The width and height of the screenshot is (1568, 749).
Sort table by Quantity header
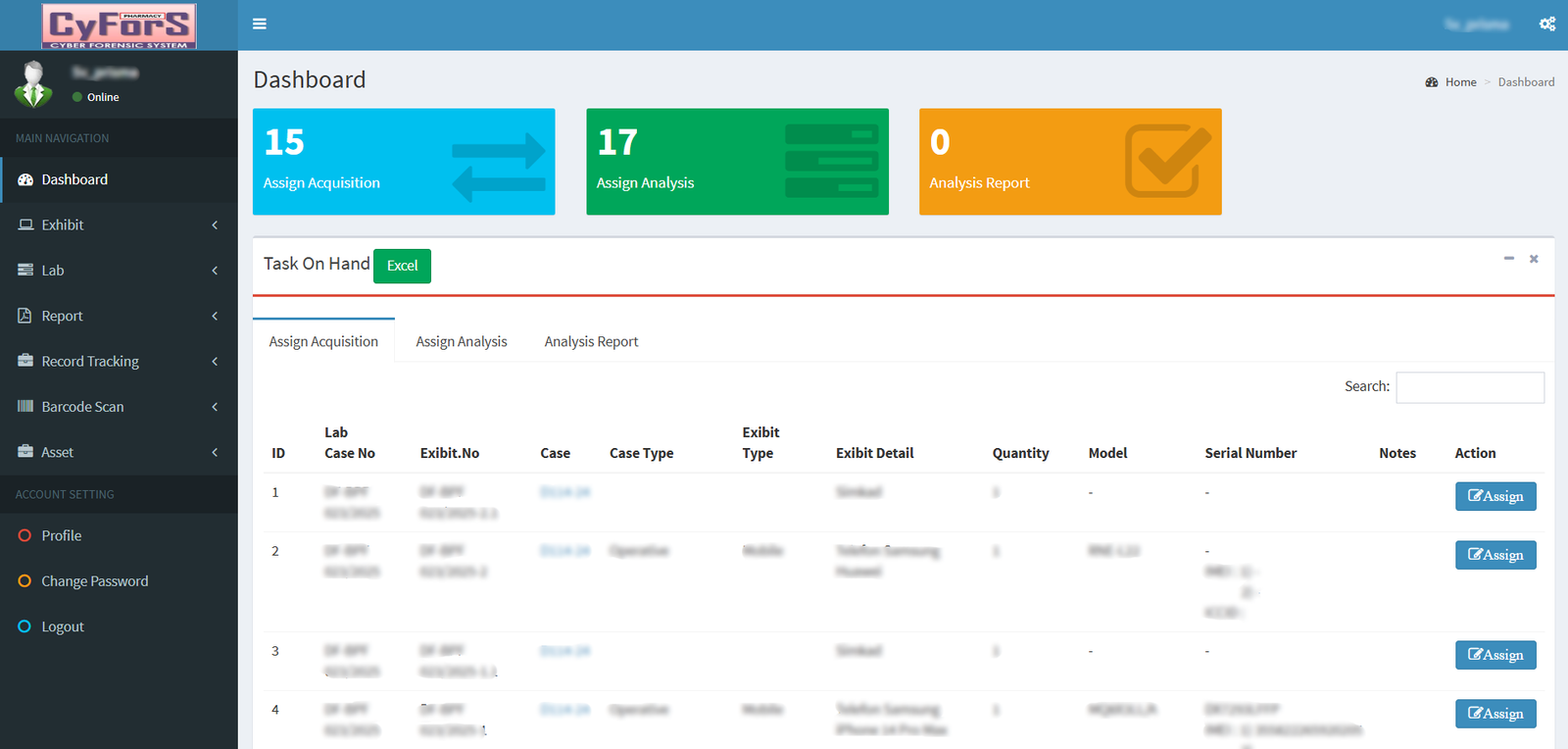click(x=1020, y=453)
